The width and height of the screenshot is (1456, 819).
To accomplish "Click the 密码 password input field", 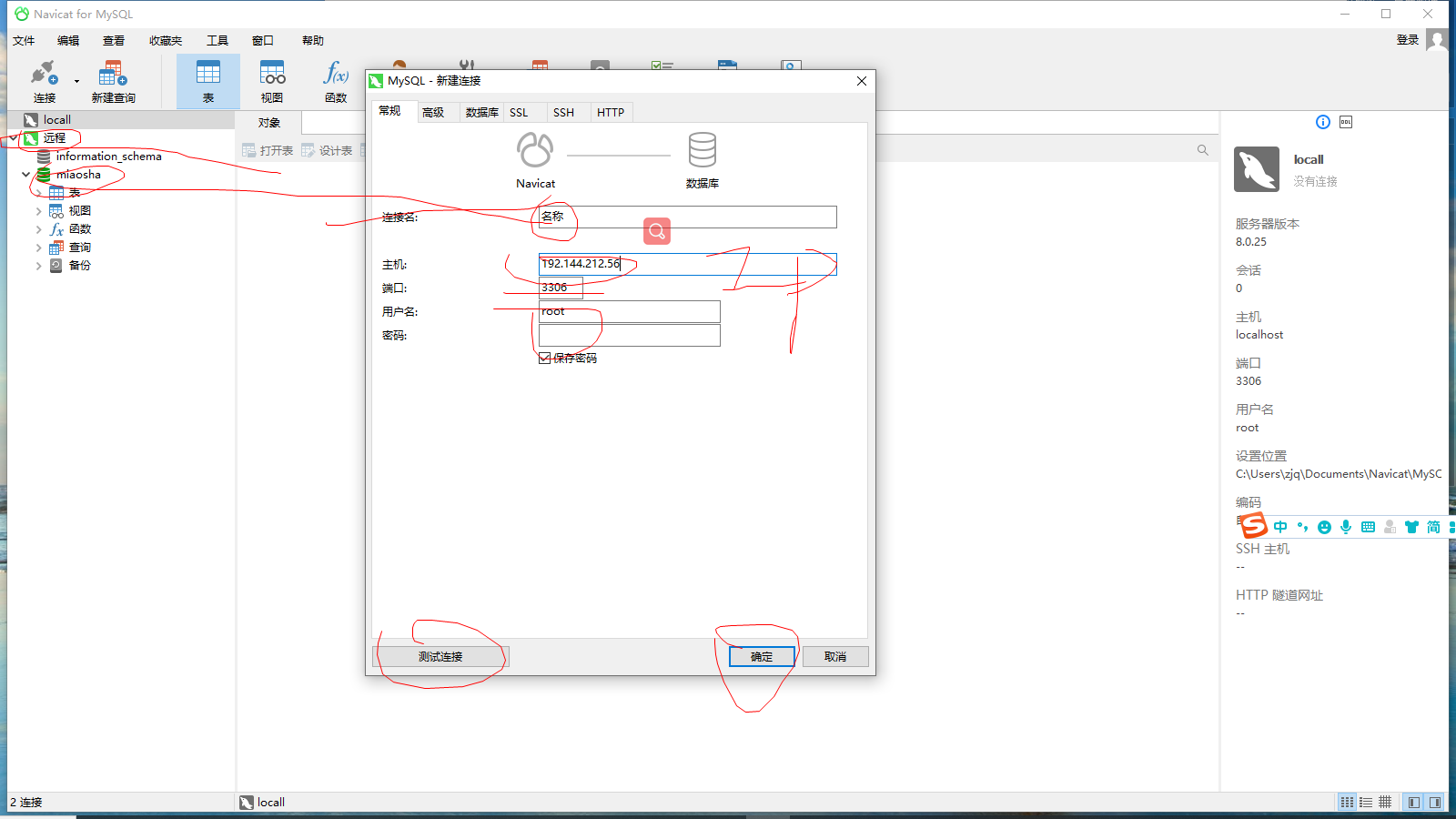I will pos(629,335).
